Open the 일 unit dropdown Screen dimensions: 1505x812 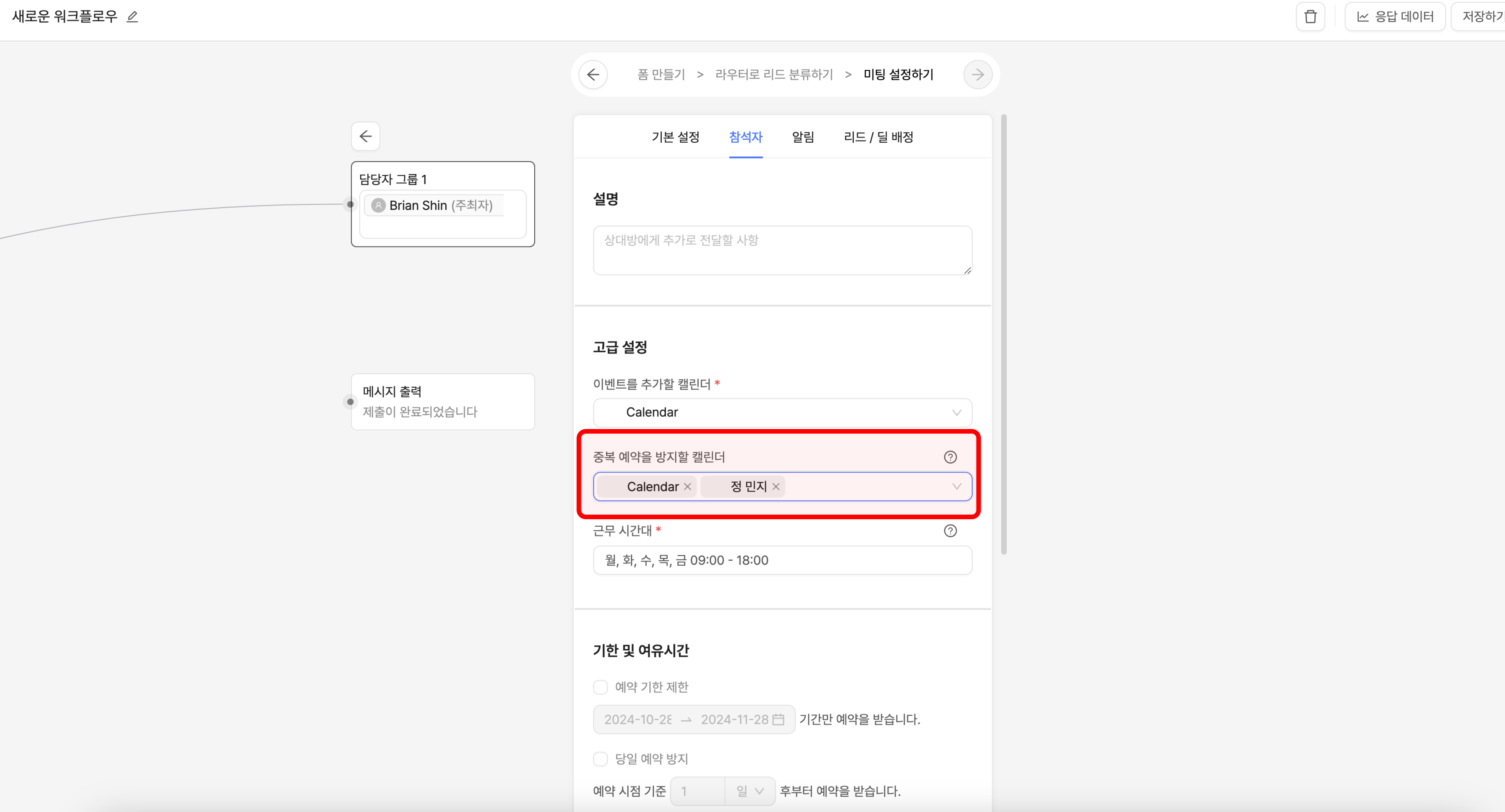tap(750, 791)
